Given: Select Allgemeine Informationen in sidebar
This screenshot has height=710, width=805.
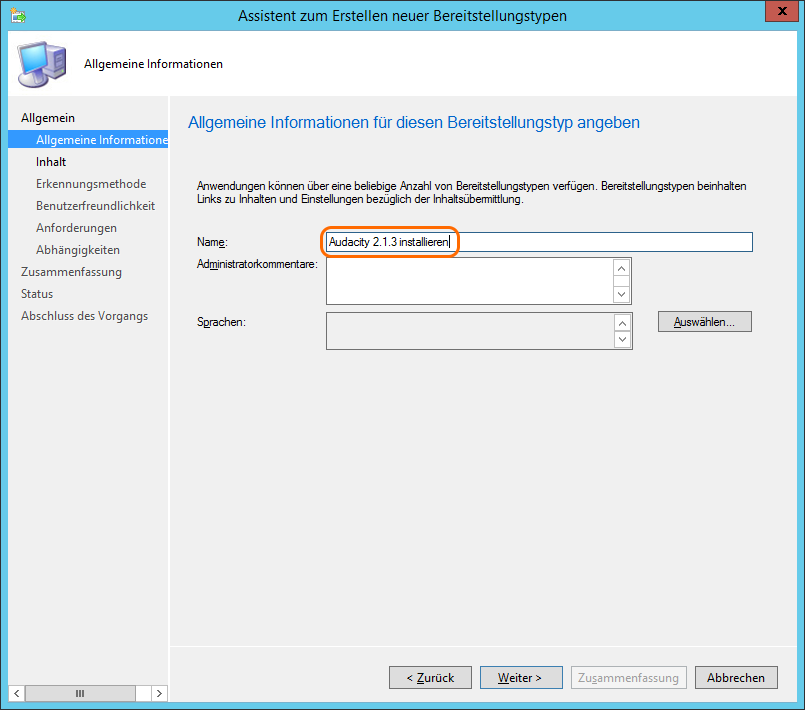Looking at the screenshot, I should click(x=101, y=140).
